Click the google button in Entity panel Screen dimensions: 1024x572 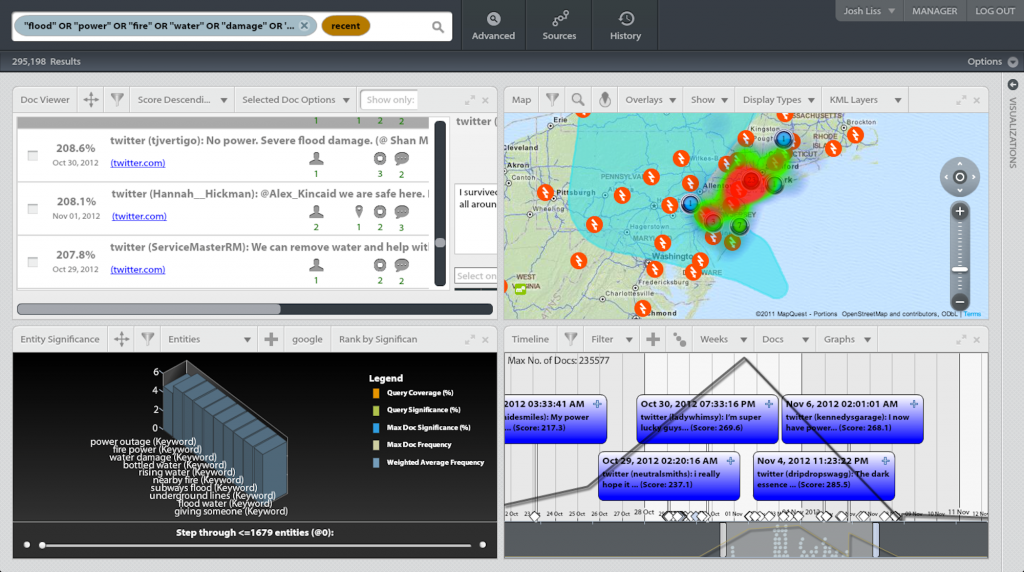[x=307, y=340]
